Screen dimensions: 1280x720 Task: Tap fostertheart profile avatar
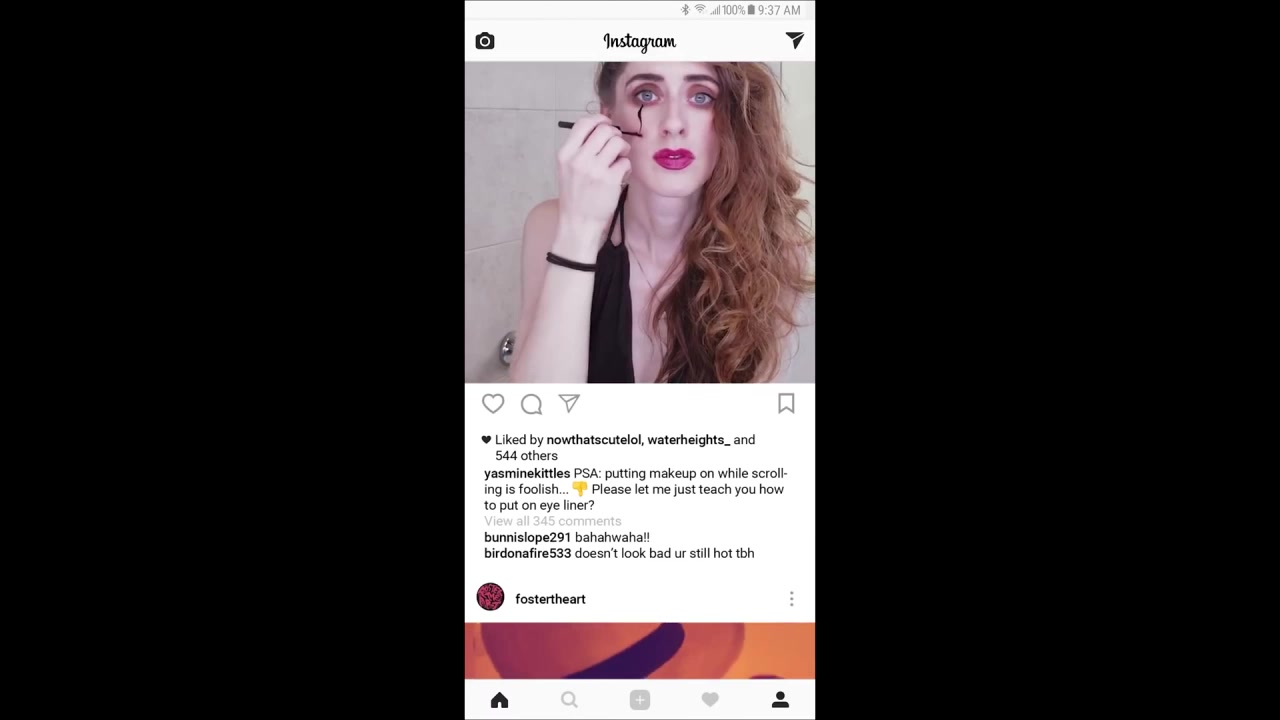point(490,597)
